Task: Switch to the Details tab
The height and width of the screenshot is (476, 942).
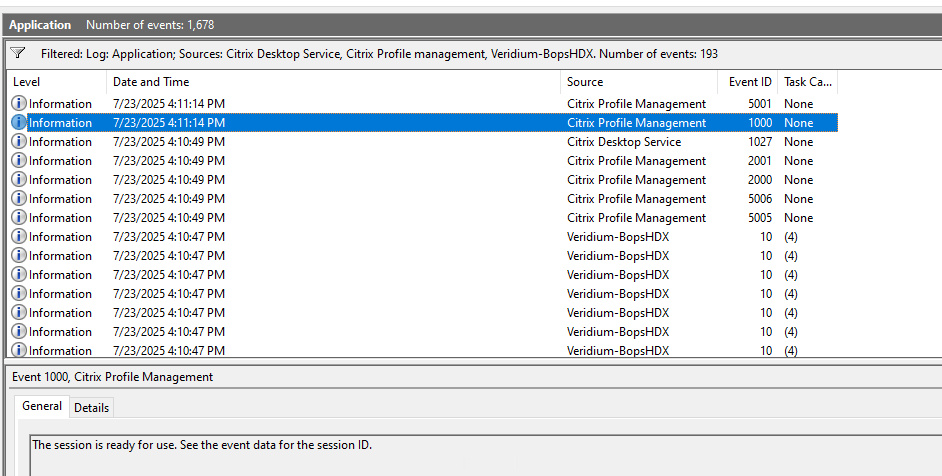Action: (91, 408)
